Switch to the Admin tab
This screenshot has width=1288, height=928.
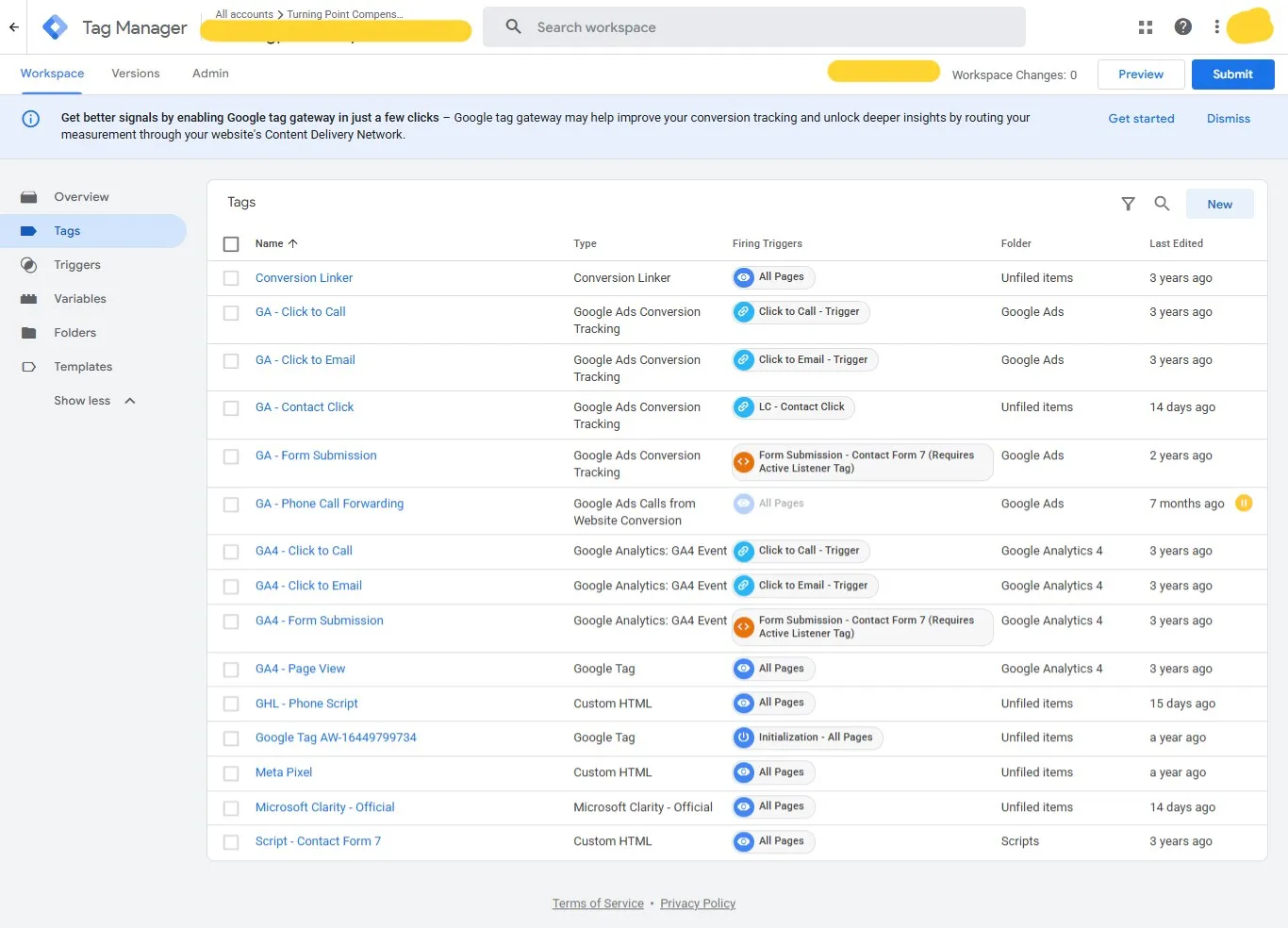210,74
